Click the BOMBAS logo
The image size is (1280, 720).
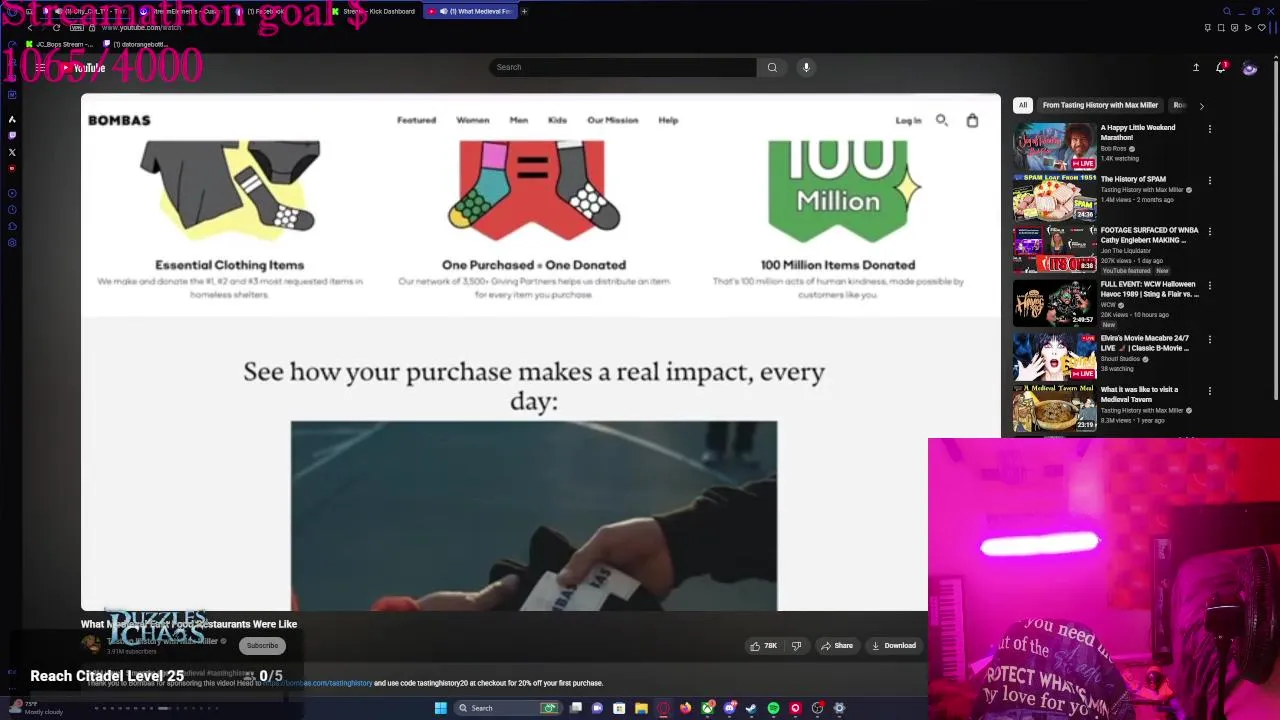pos(119,120)
